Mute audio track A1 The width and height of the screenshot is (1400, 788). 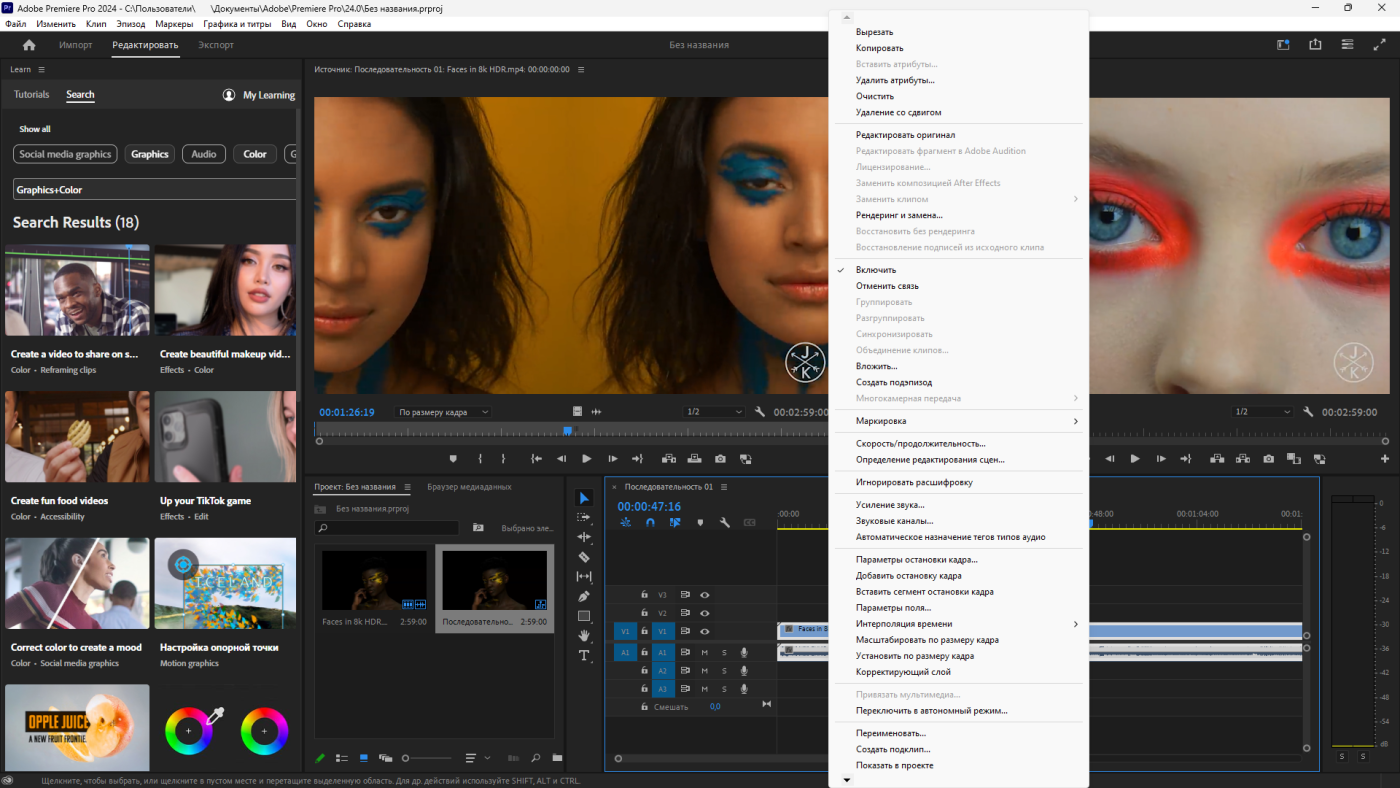[704, 652]
